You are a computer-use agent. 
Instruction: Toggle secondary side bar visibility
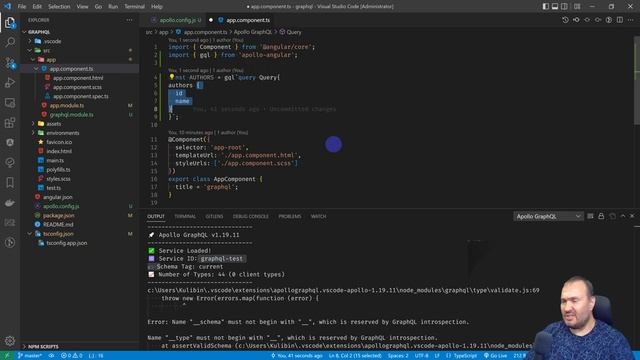564,7
